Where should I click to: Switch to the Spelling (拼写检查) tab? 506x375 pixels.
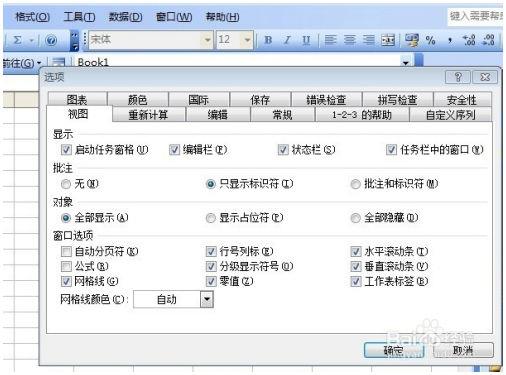tap(397, 100)
